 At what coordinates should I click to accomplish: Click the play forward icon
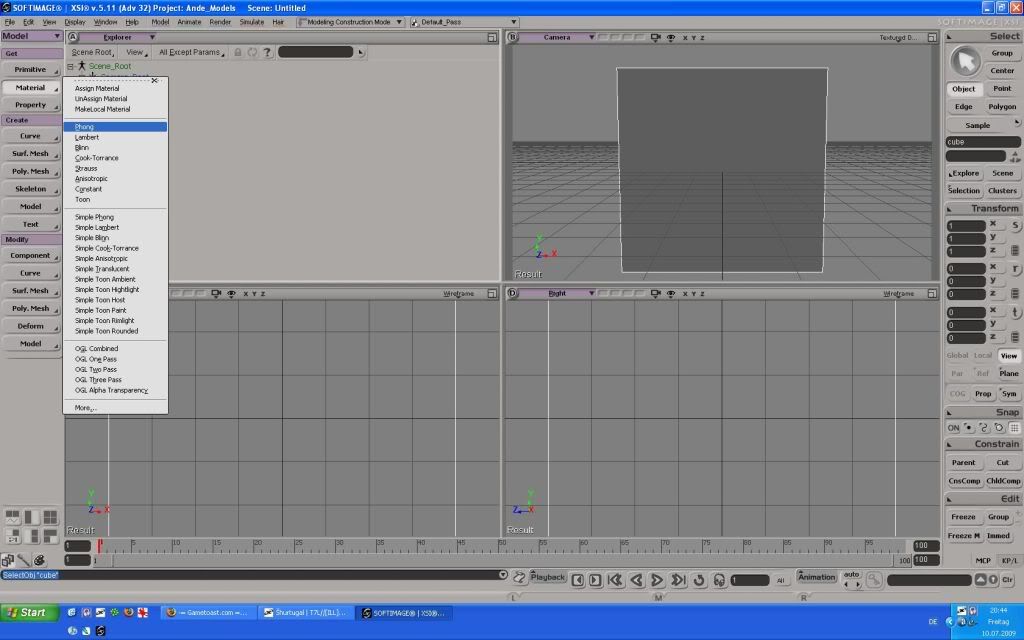click(657, 579)
